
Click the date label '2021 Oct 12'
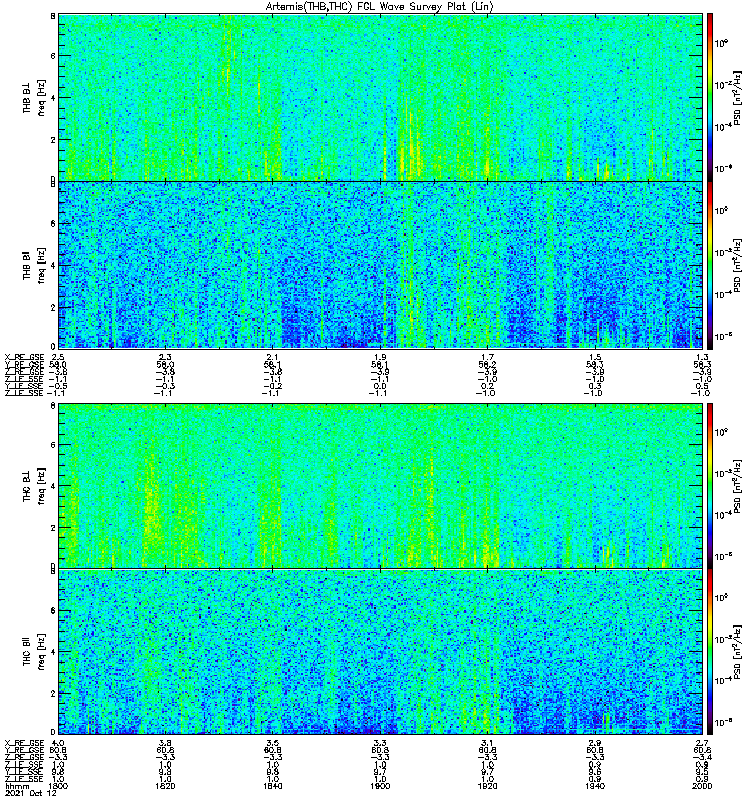(31, 793)
